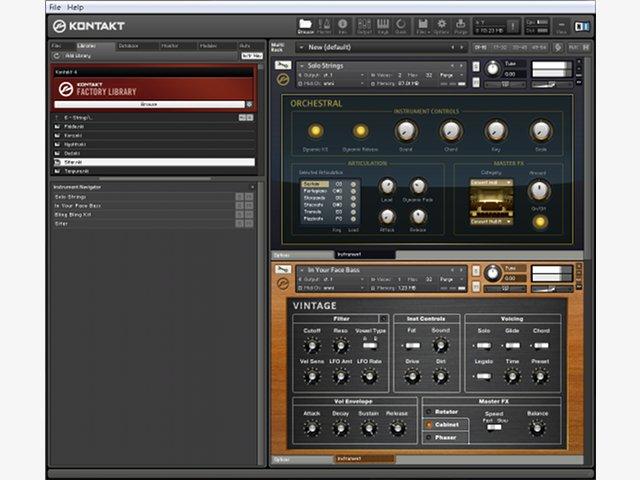Select rack page 01-16 button

(x=480, y=47)
